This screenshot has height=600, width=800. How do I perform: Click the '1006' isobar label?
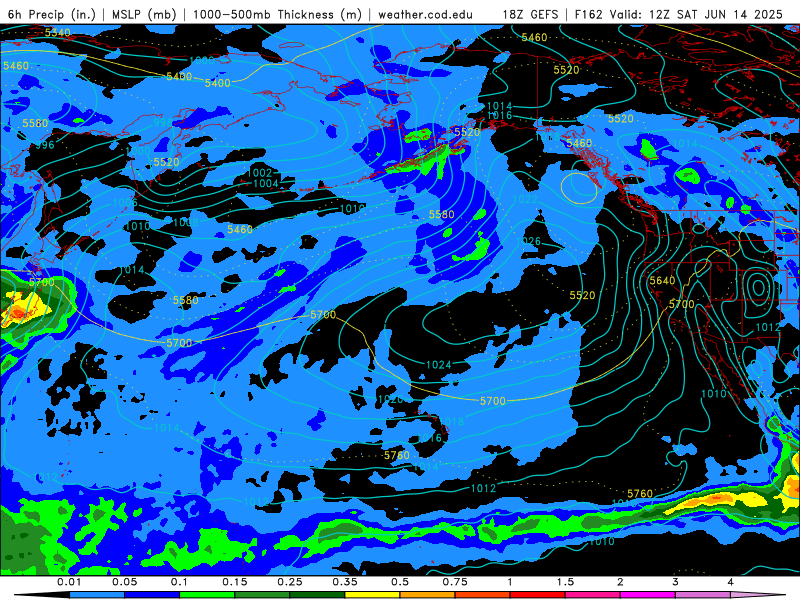(125, 202)
